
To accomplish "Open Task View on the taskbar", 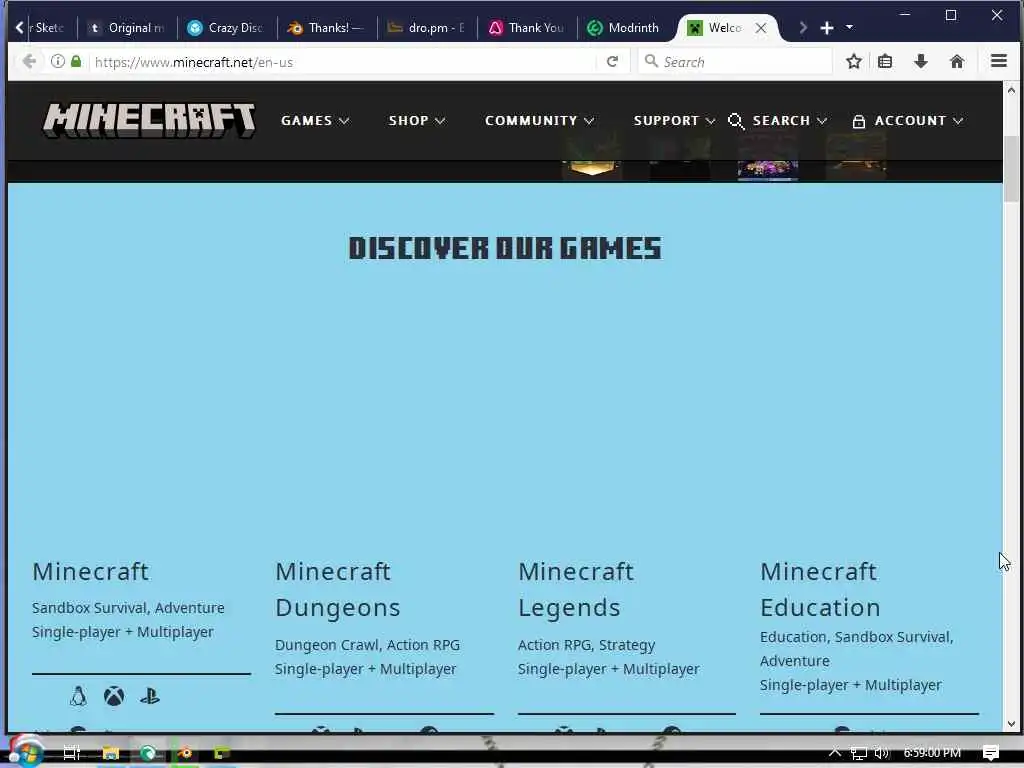I will click(72, 753).
